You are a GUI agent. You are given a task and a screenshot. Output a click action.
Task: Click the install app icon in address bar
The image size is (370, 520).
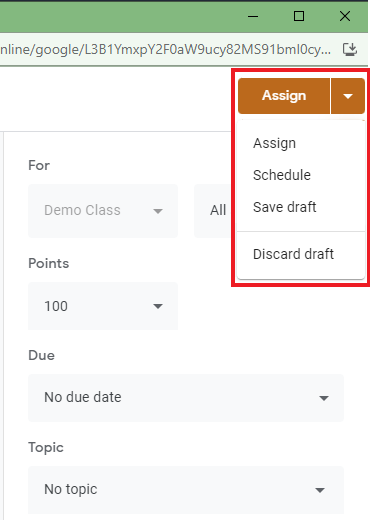(x=350, y=50)
